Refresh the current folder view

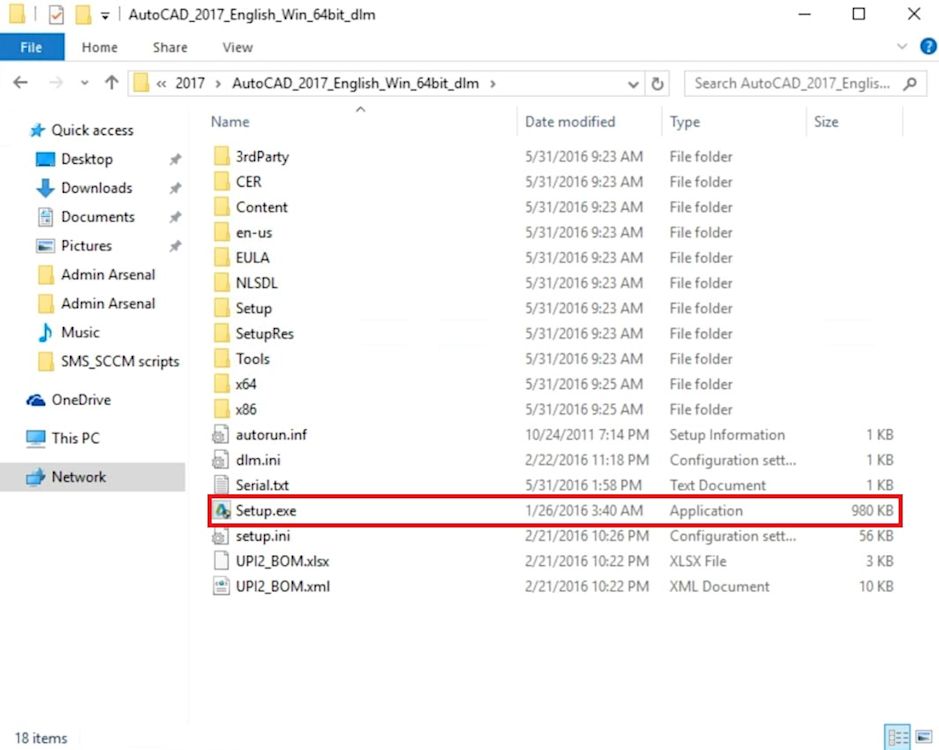pyautogui.click(x=657, y=84)
